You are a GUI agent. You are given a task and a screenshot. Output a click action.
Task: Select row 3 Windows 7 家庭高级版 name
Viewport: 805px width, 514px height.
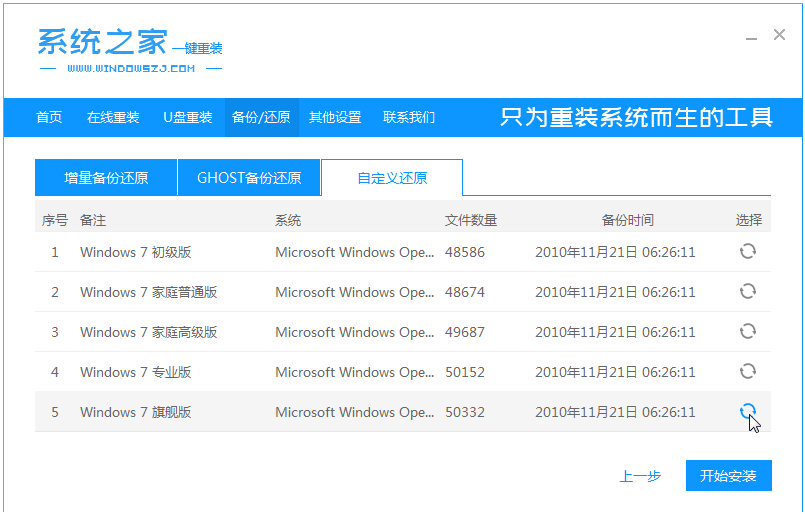click(148, 332)
